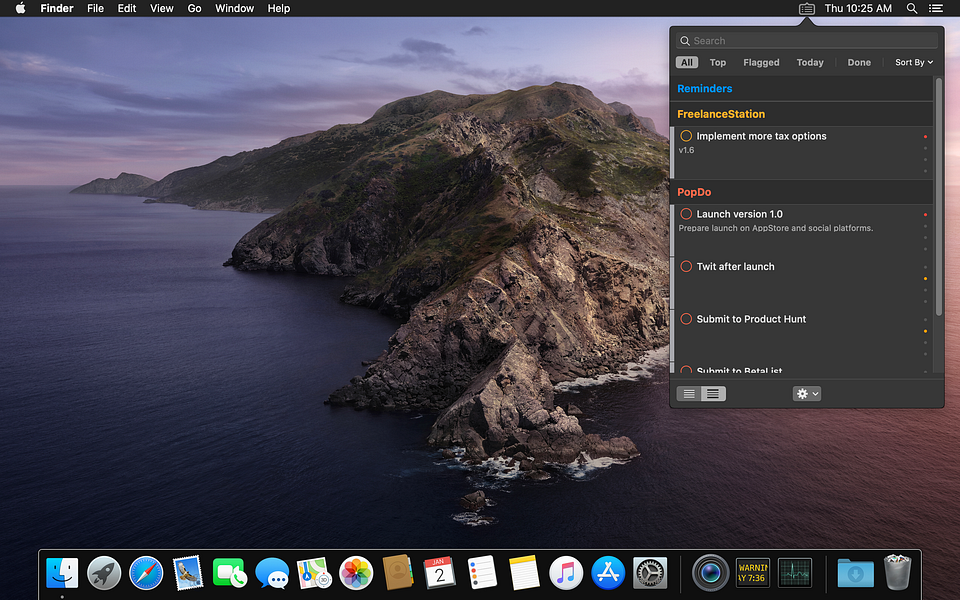Tick 'Submit to Product Hunt' circle
The image size is (960, 600).
(x=686, y=319)
